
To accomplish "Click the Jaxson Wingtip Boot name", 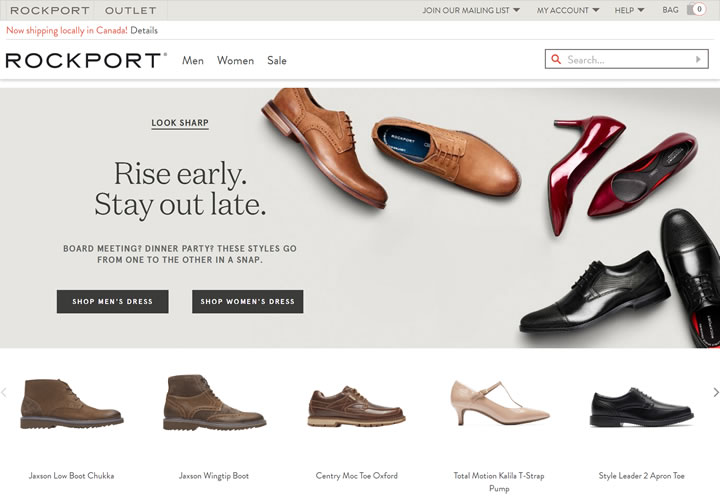I will [x=214, y=476].
